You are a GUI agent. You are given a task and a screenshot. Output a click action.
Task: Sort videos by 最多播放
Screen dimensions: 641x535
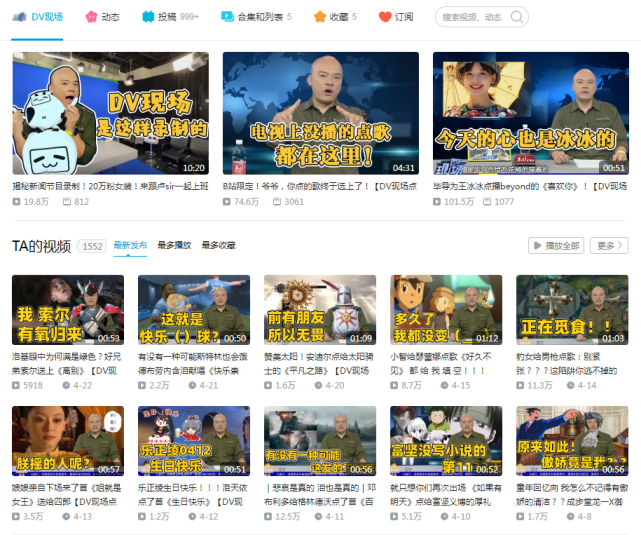pos(175,245)
